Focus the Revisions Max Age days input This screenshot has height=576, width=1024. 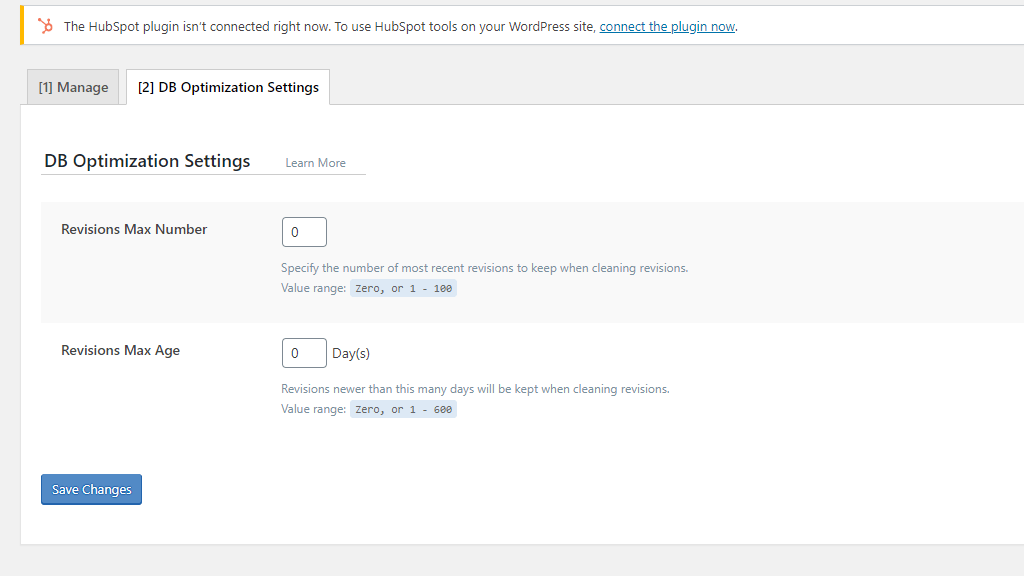click(304, 353)
